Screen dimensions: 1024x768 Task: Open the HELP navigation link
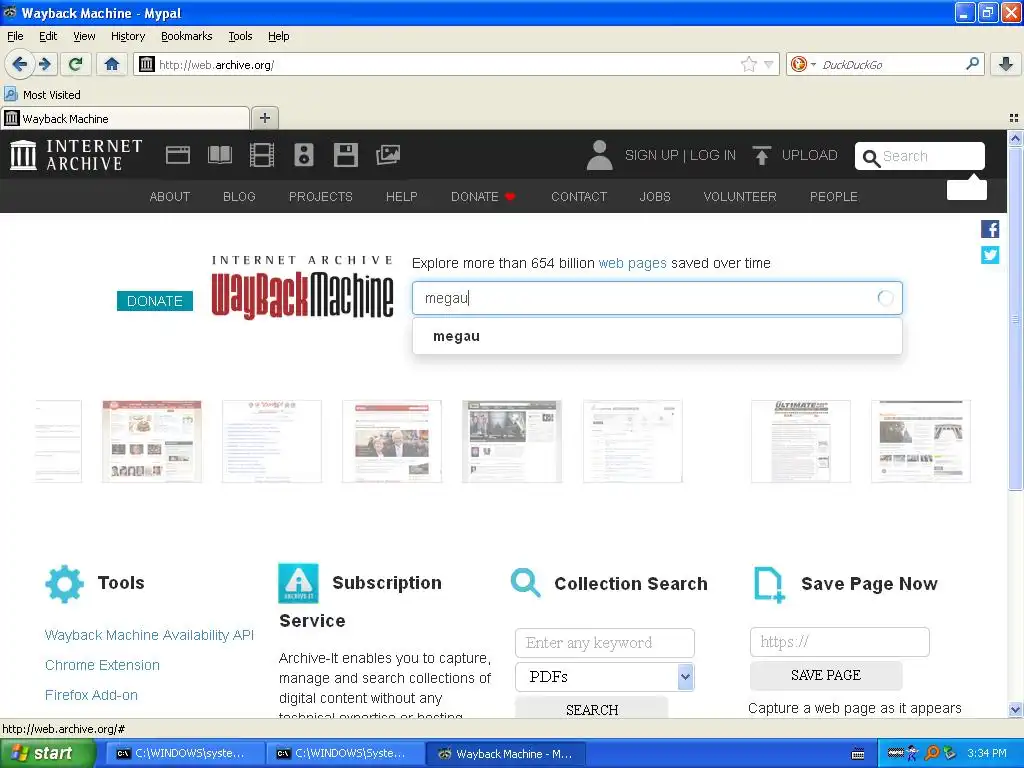coord(401,197)
